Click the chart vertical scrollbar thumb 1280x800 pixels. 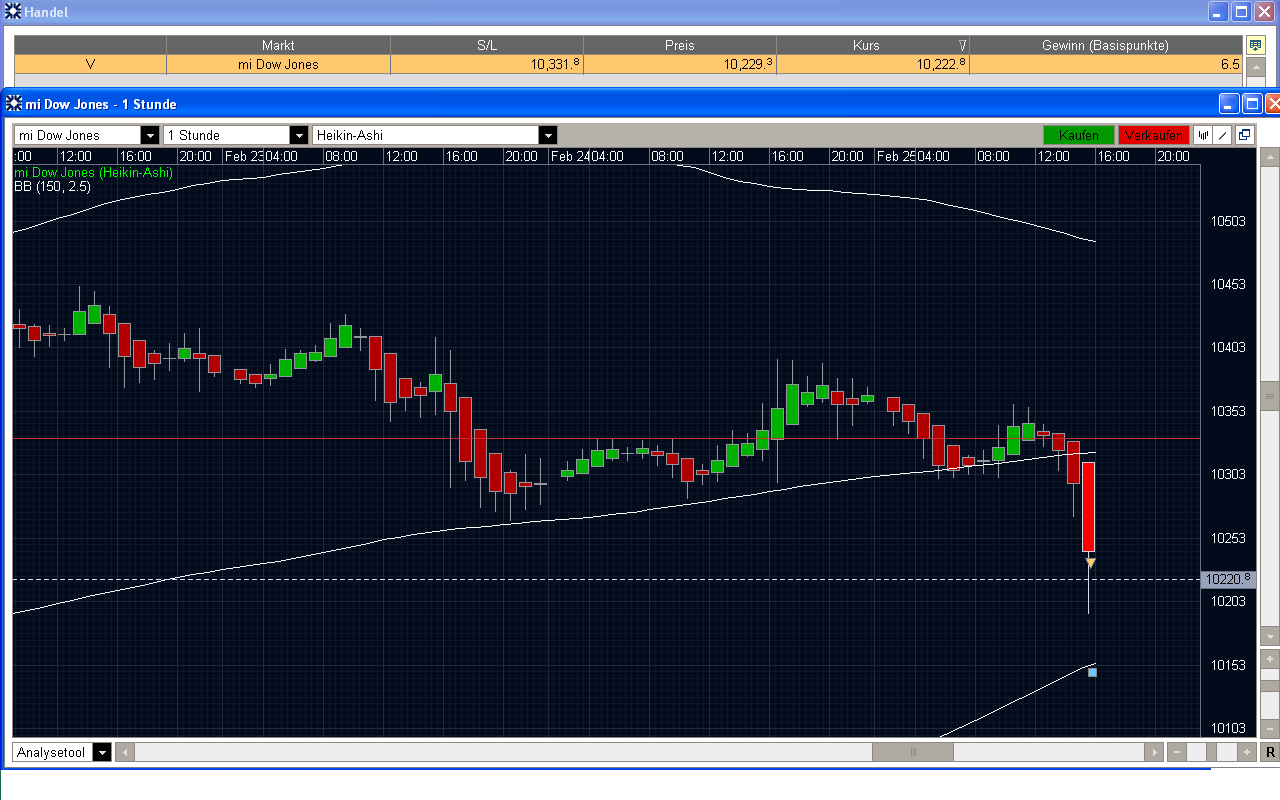pyautogui.click(x=1270, y=396)
